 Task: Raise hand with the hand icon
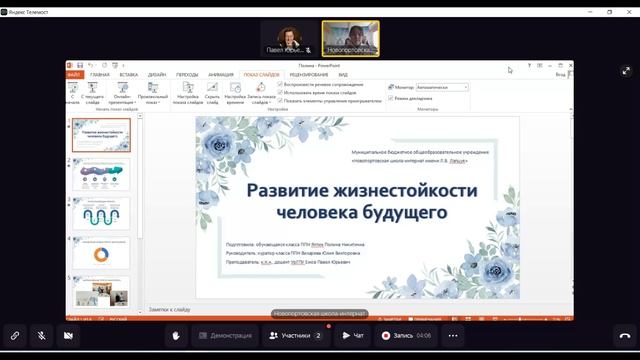[176, 336]
